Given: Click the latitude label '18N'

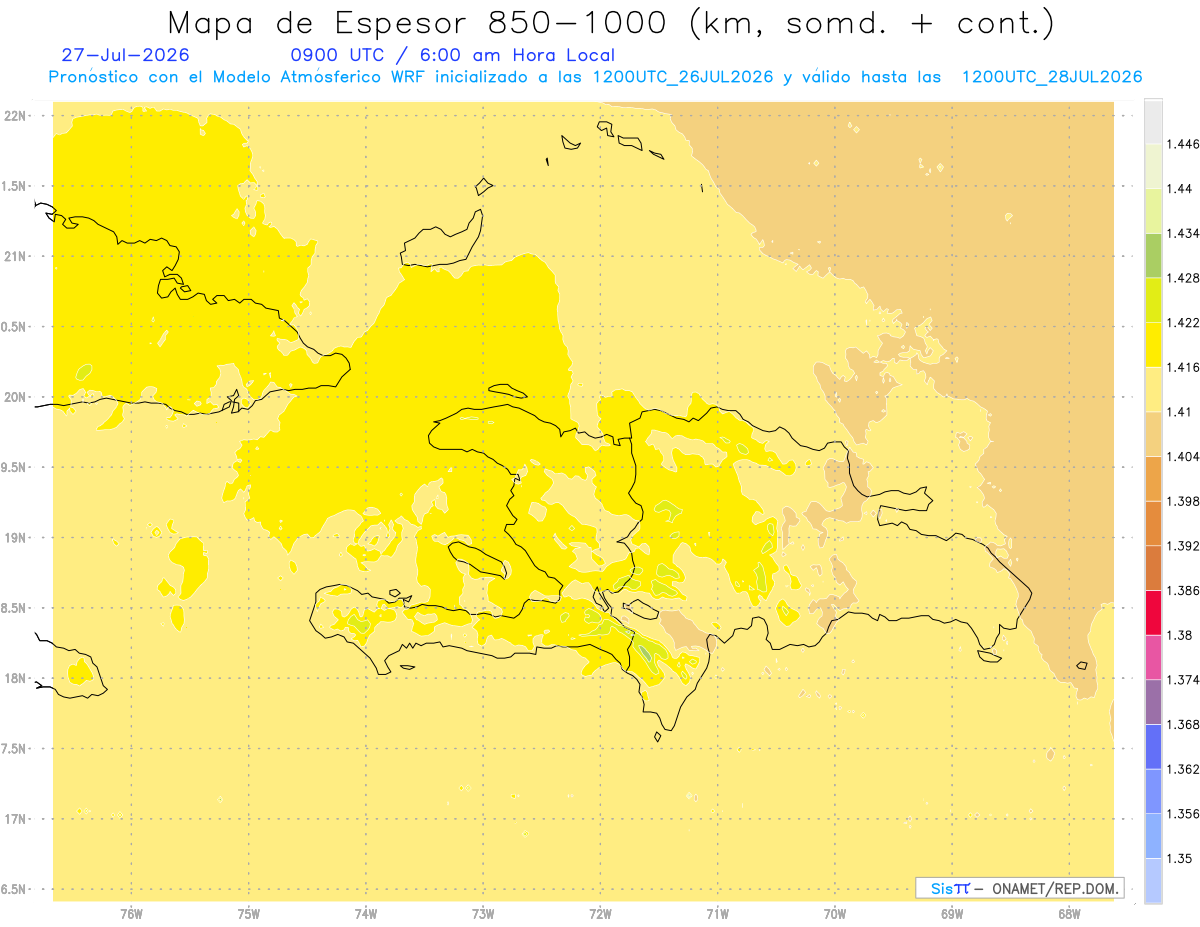Looking at the screenshot, I should (16, 678).
